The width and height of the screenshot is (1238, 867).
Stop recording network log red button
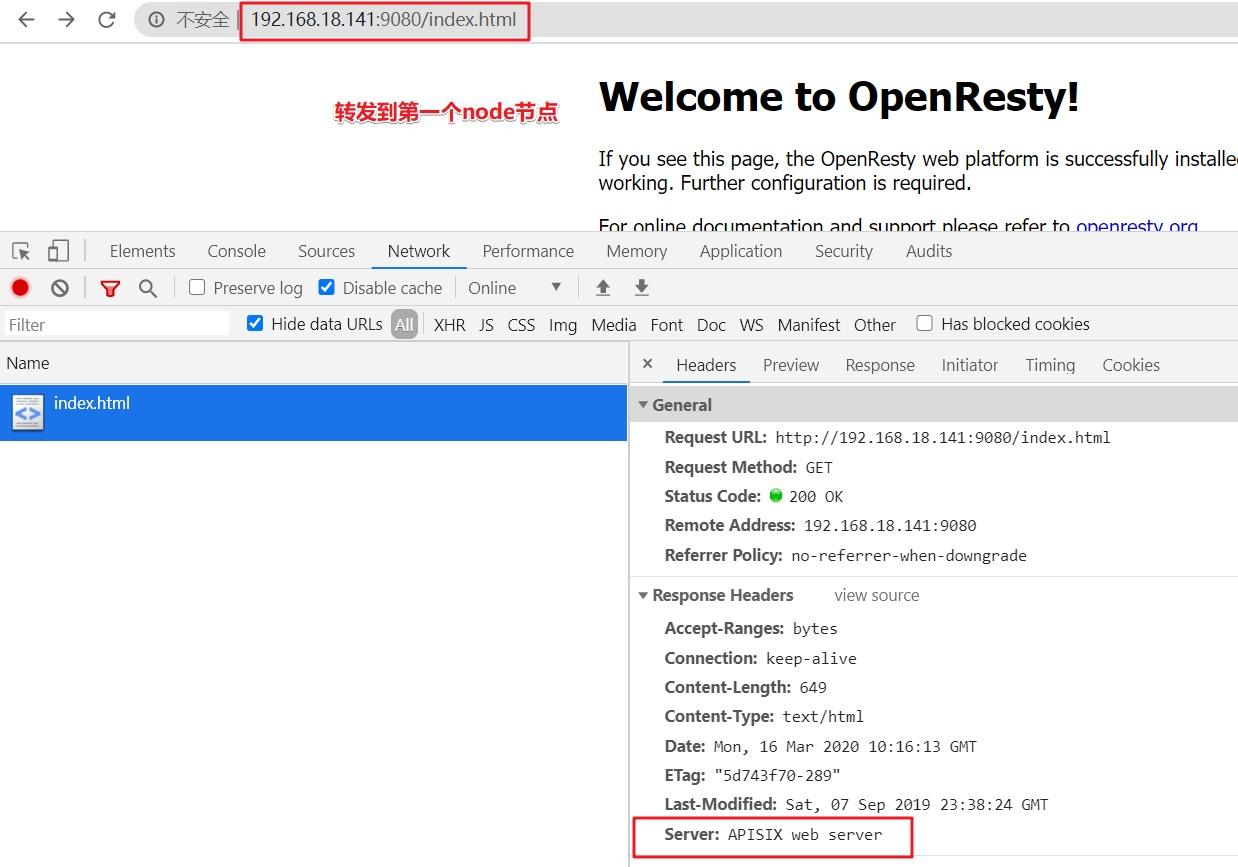[x=20, y=288]
